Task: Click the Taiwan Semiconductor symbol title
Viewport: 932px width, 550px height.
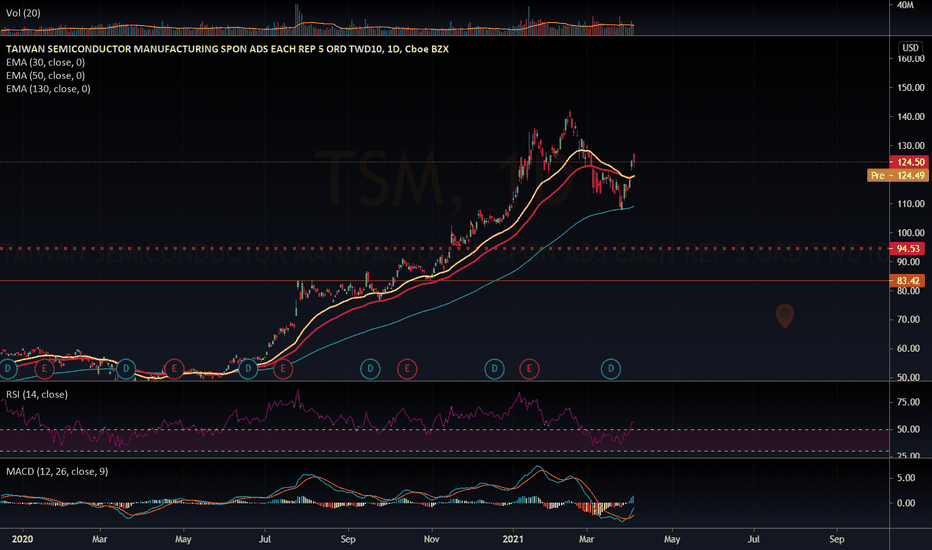Action: [x=227, y=49]
